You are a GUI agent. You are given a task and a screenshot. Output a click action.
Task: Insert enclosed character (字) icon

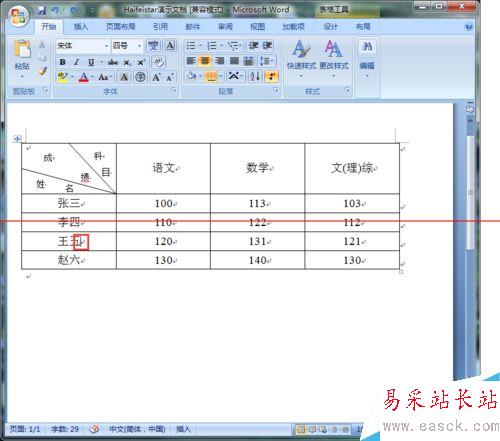tap(140, 77)
